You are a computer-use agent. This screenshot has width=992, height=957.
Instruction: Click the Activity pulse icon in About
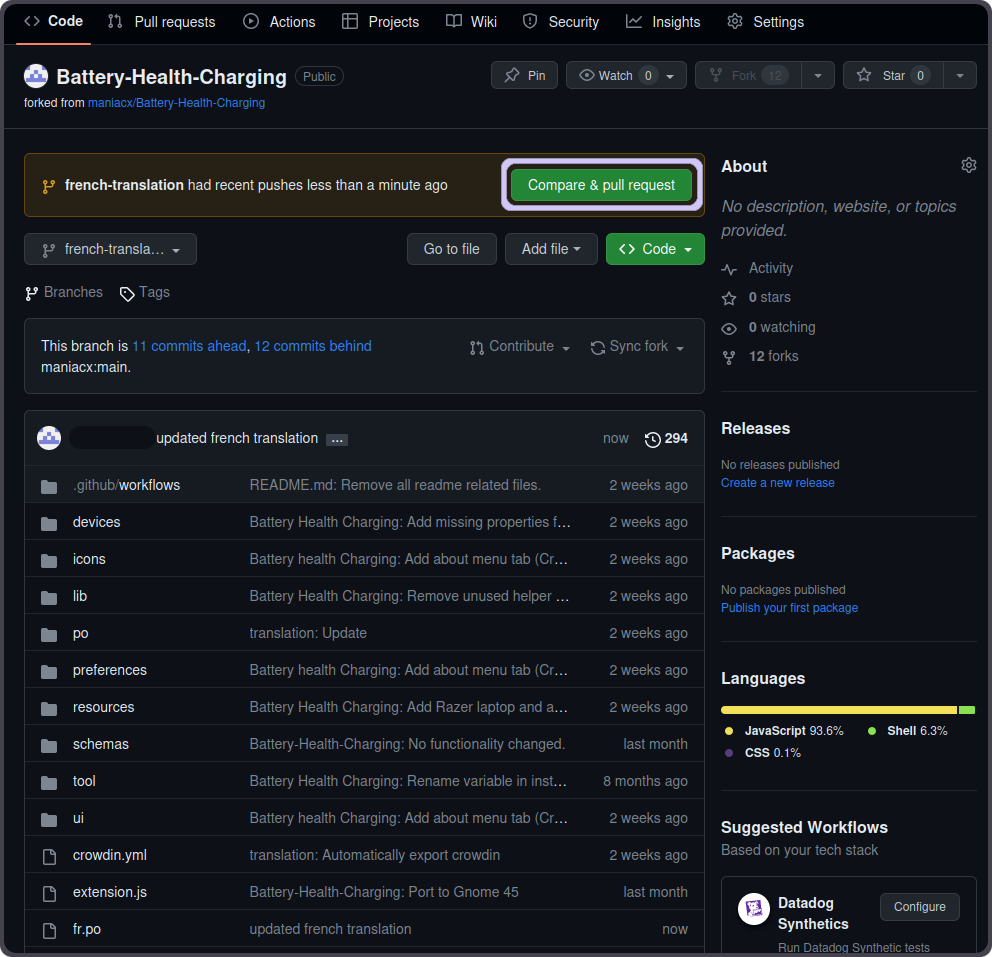tap(730, 268)
